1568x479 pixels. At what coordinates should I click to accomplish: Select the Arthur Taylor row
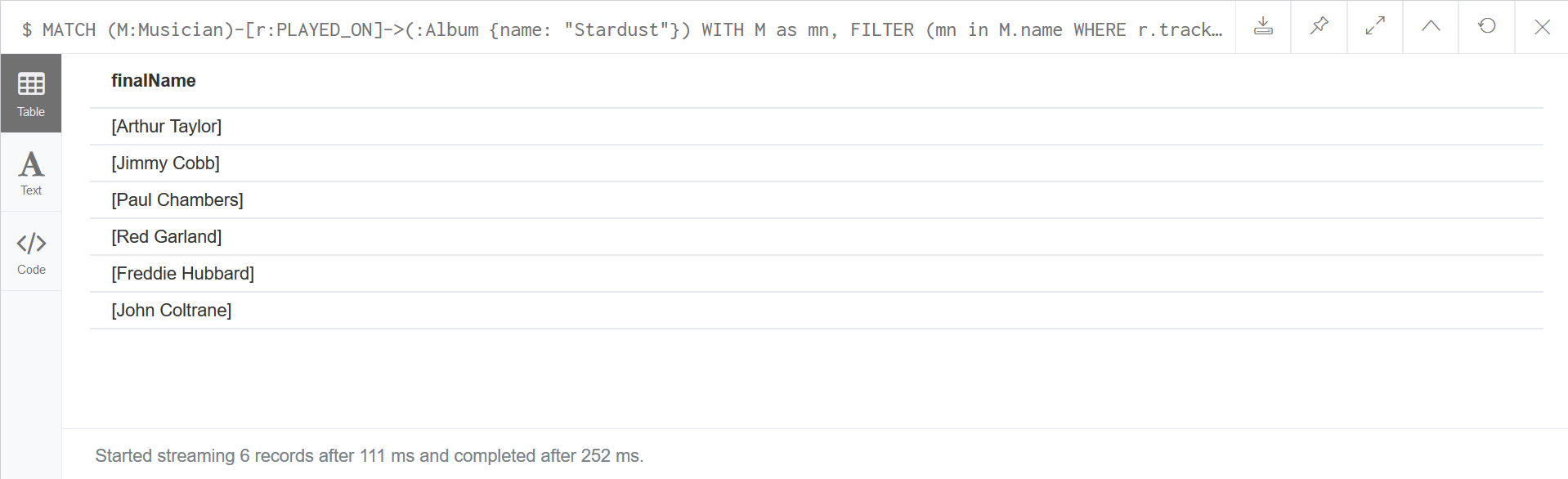pos(167,126)
